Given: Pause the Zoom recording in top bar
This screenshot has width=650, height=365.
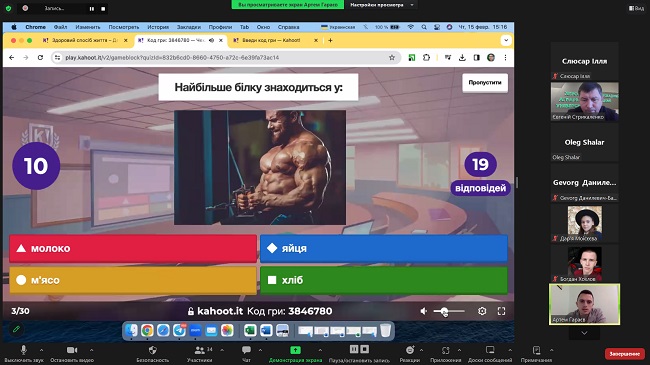Looking at the screenshot, I should (92, 8).
